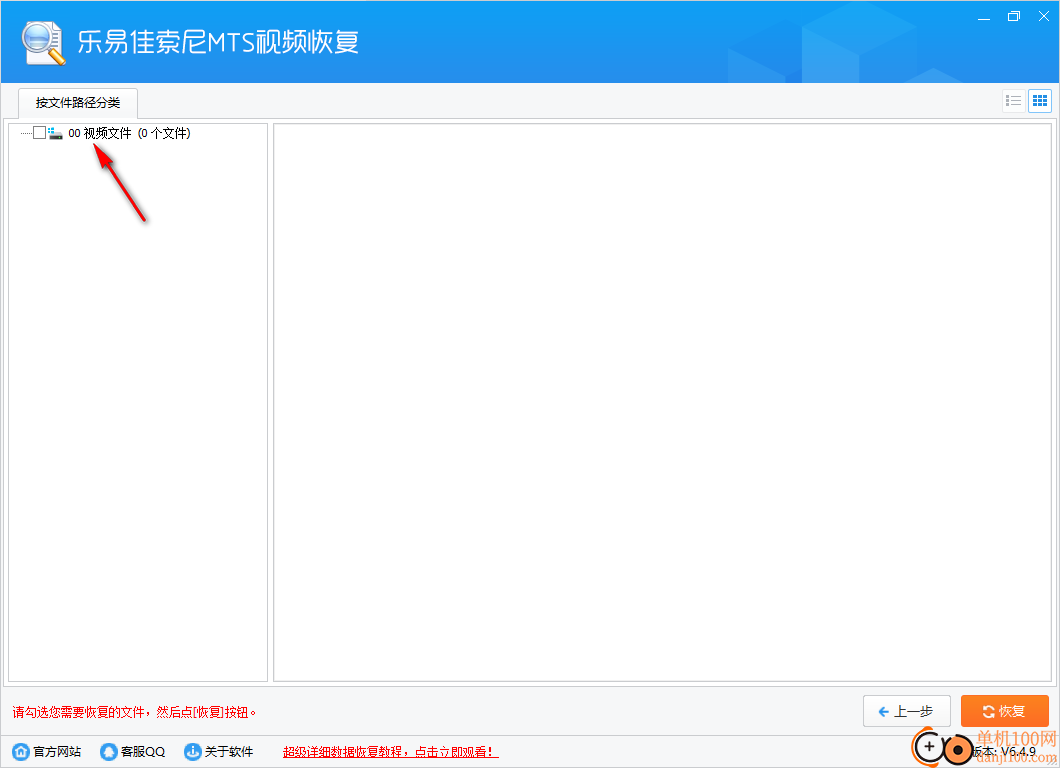Open the 官方网站 link
This screenshot has height=768, width=1060.
pyautogui.click(x=57, y=752)
